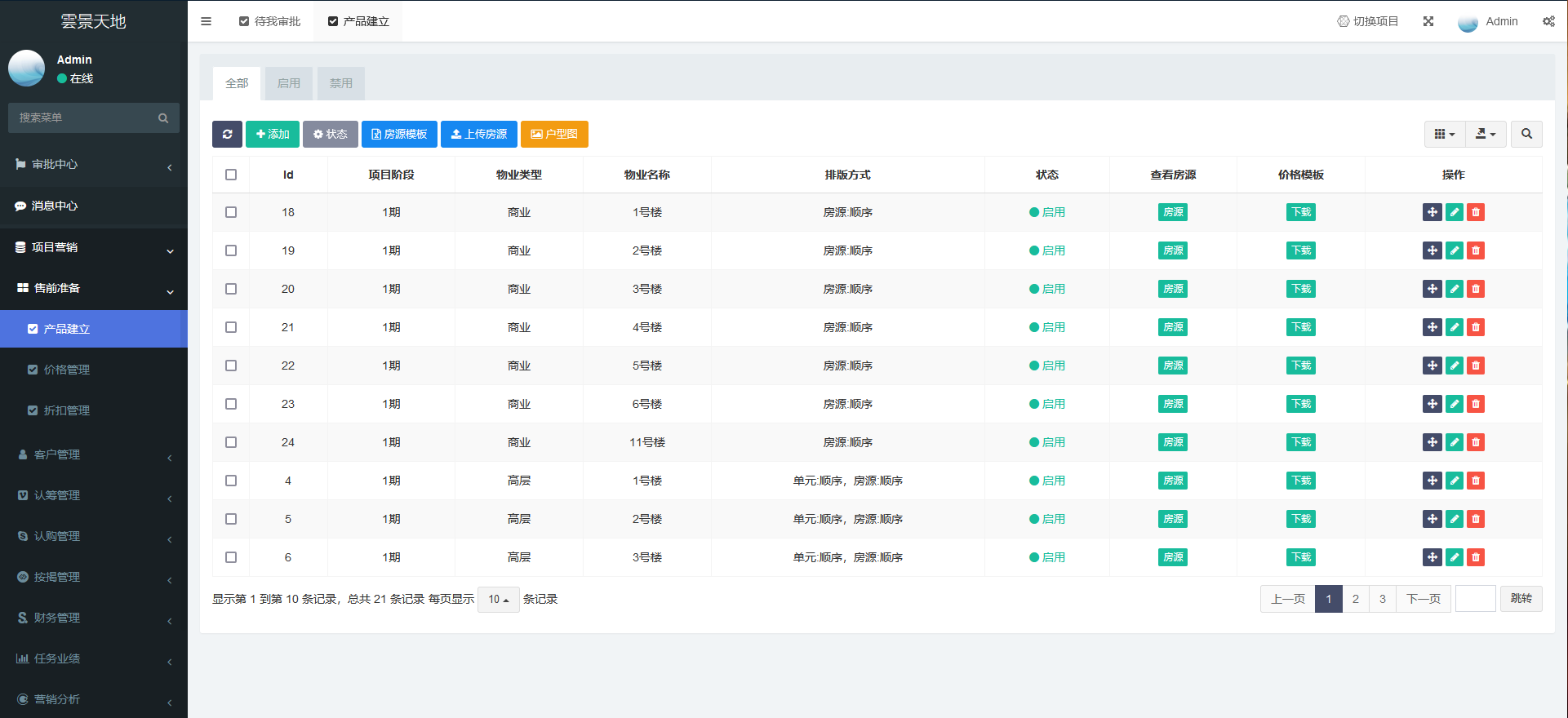Check the checkbox for row Id 6
Screen dimensions: 1568x718
pos(231,557)
